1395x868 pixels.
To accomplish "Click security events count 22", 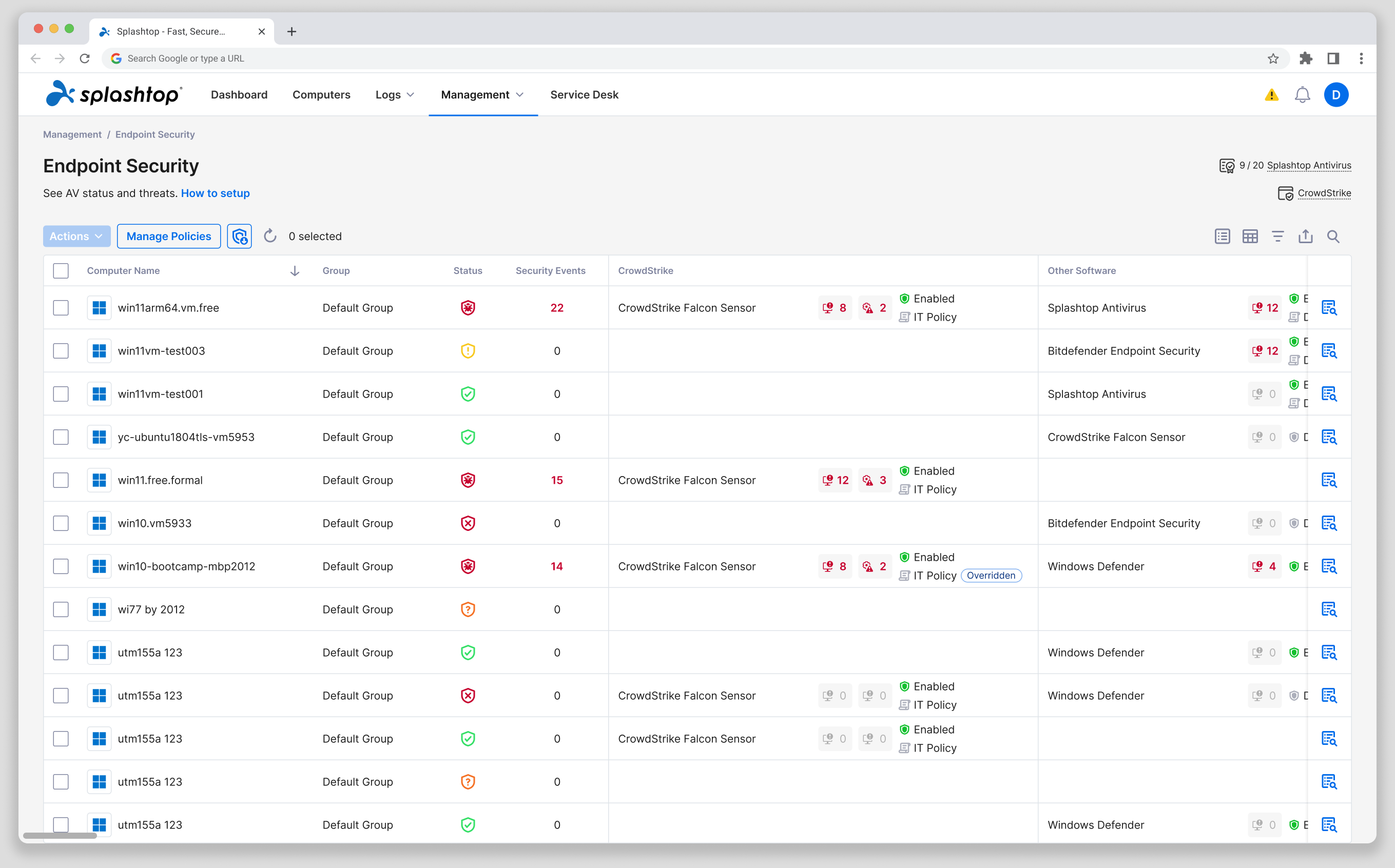I will (556, 308).
